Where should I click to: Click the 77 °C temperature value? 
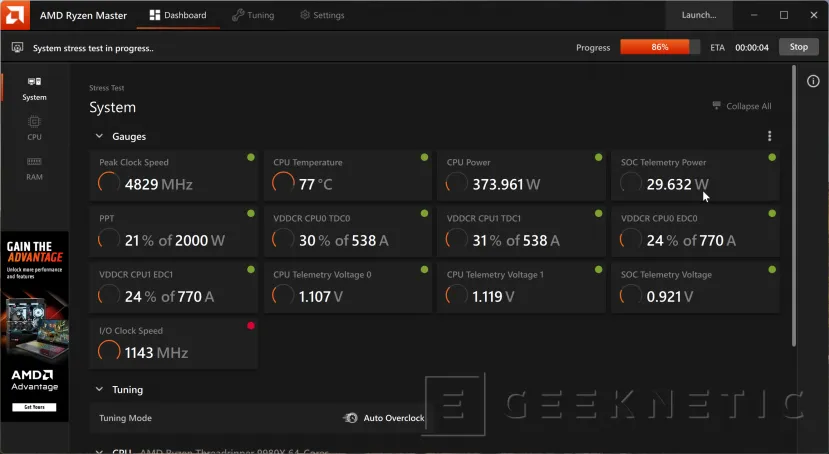click(316, 184)
